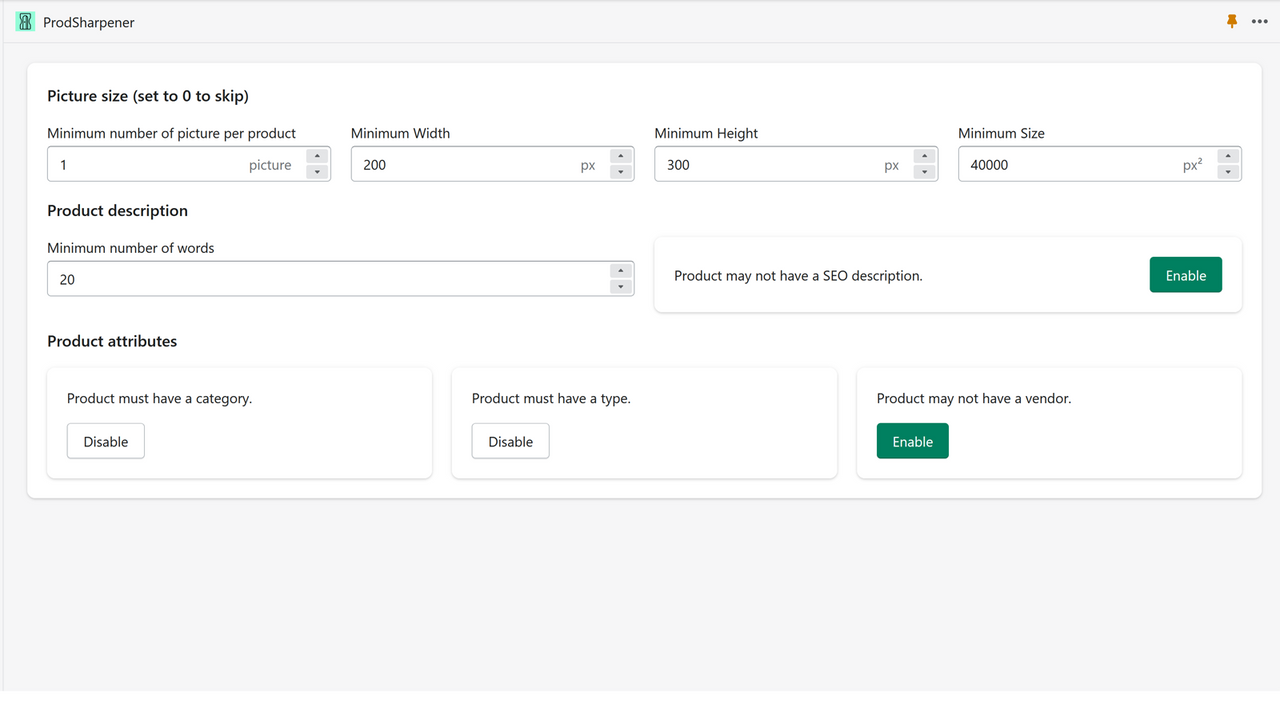Screen dimensions: 1280x720
Task: Click into the Minimum Size field
Action: (1100, 165)
